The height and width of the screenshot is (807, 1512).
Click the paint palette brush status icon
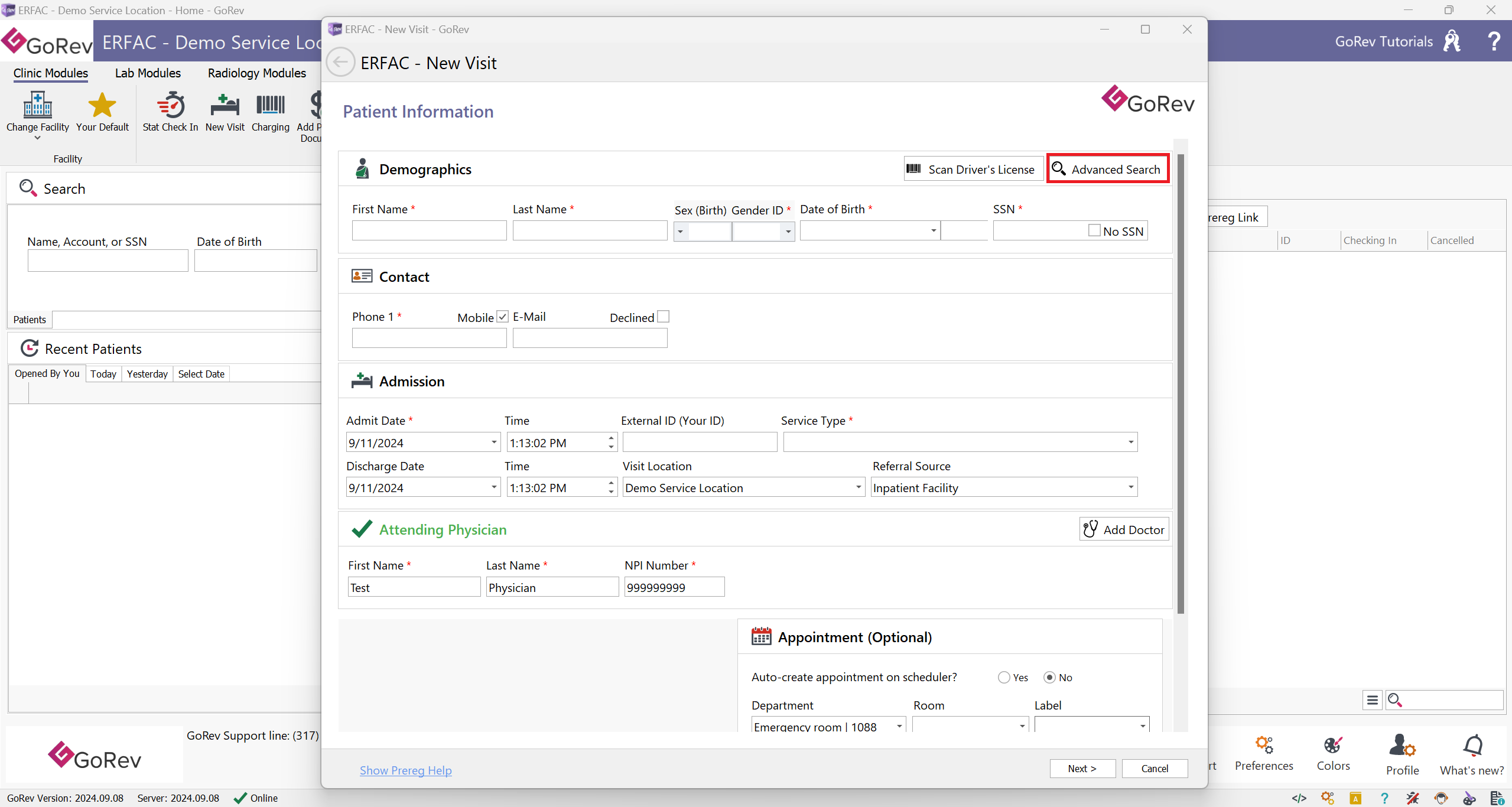coord(1469,798)
